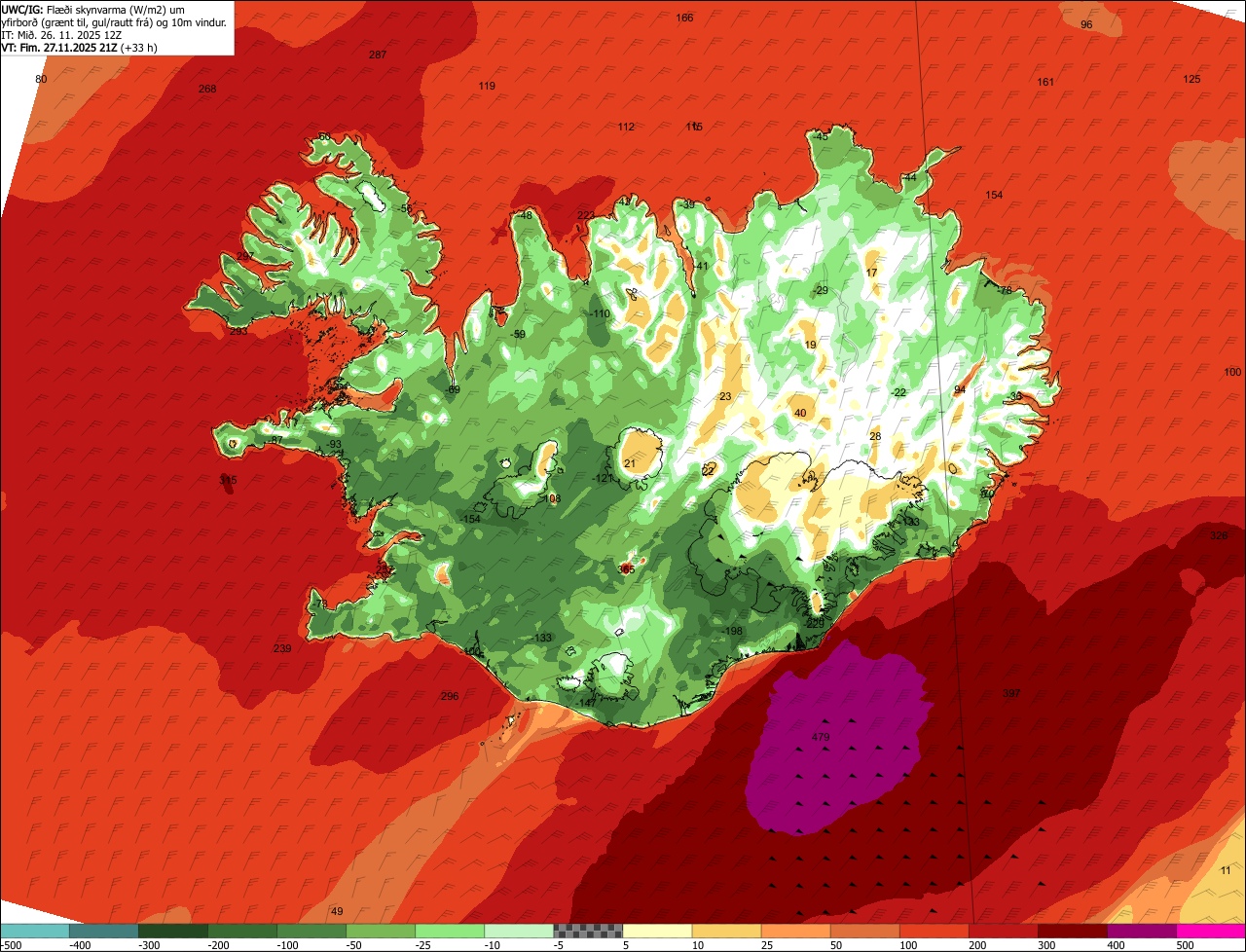The height and width of the screenshot is (952, 1246).
Task: Click the 161 value northeast of Iceland
Action: click(x=1045, y=82)
